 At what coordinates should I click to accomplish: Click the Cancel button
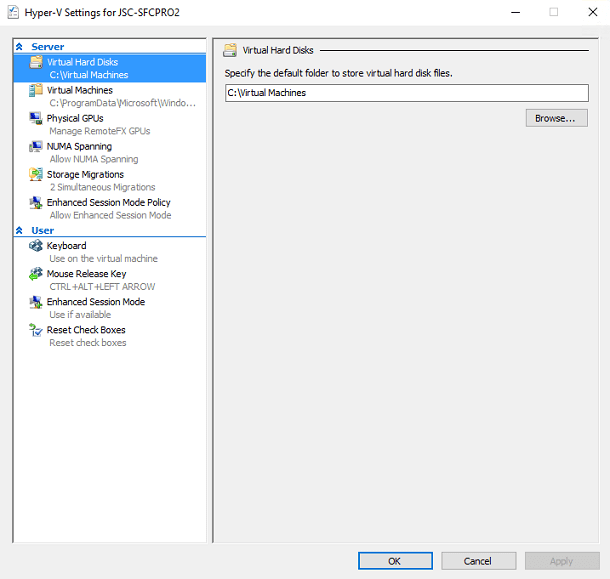tap(479, 561)
